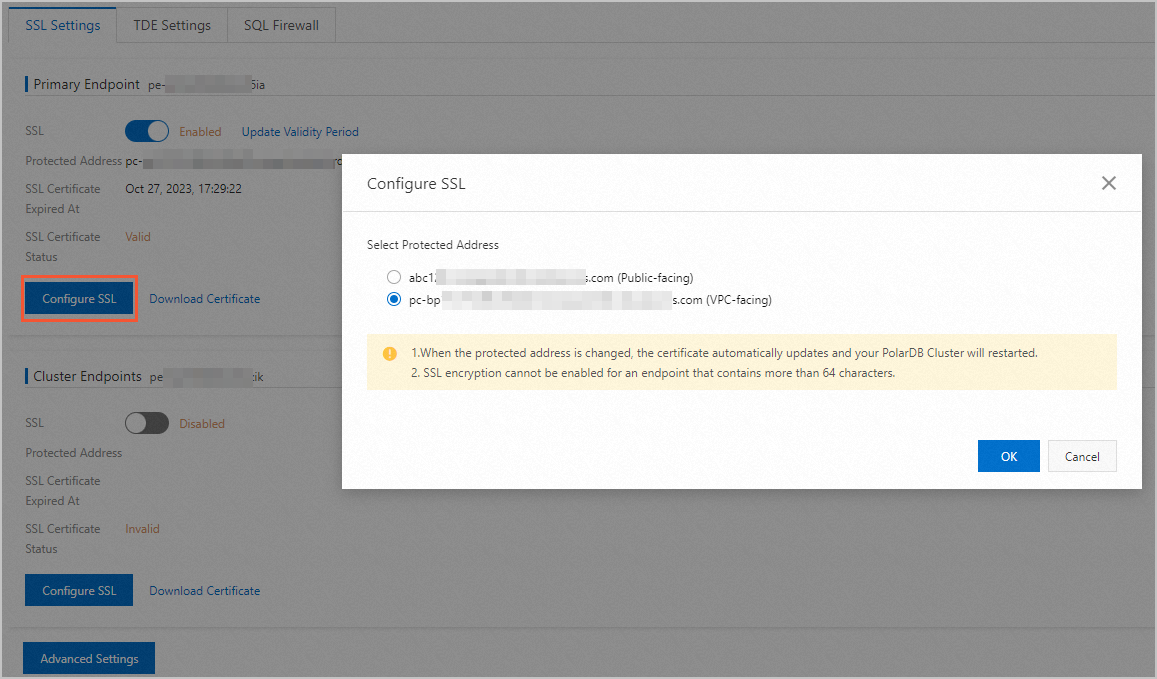Click the Configure SSL dialog title

click(416, 184)
